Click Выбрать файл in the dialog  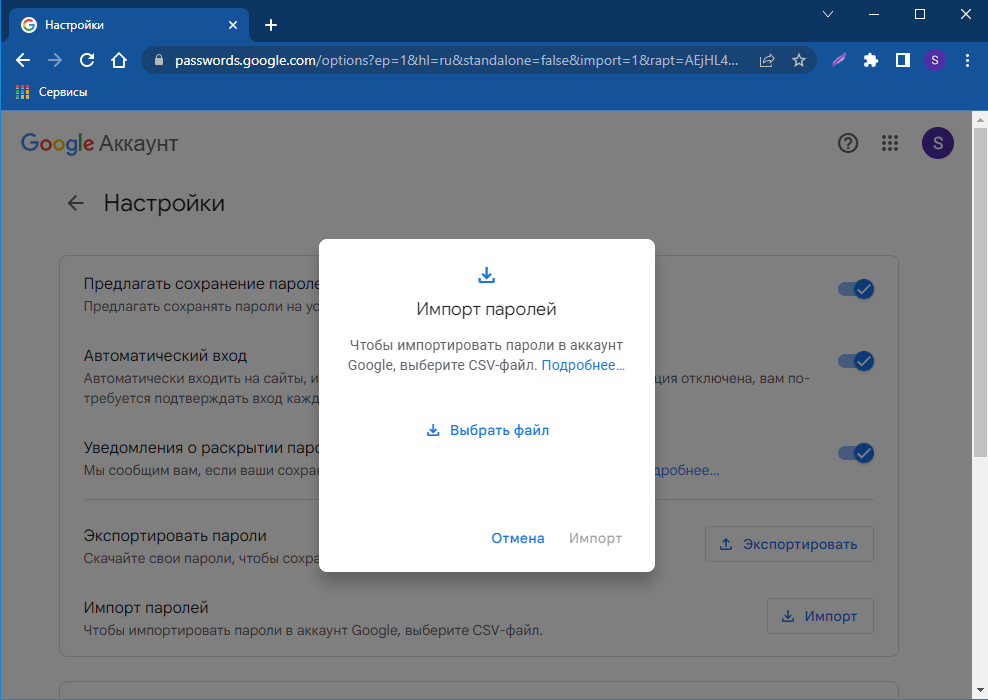487,430
